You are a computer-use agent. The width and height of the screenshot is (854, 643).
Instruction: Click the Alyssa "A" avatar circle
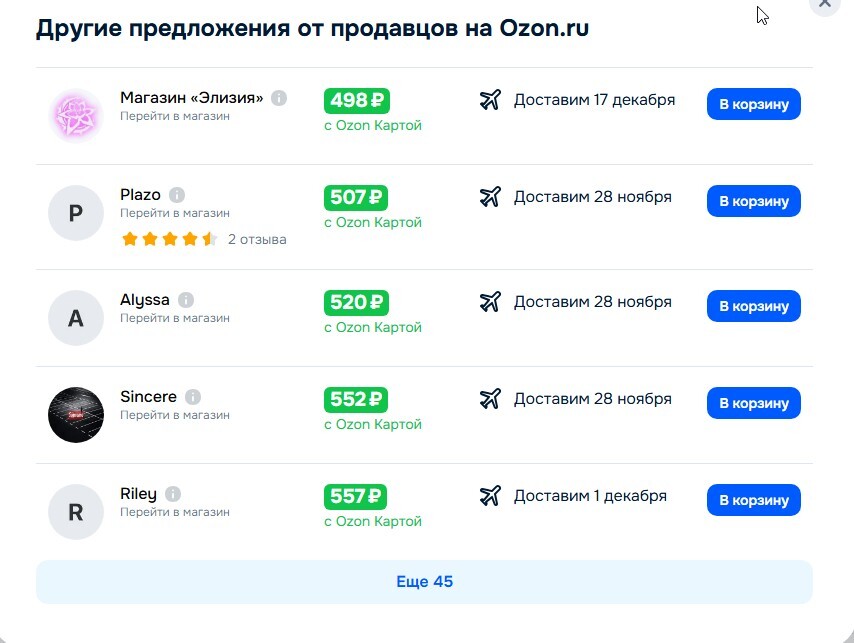(76, 318)
